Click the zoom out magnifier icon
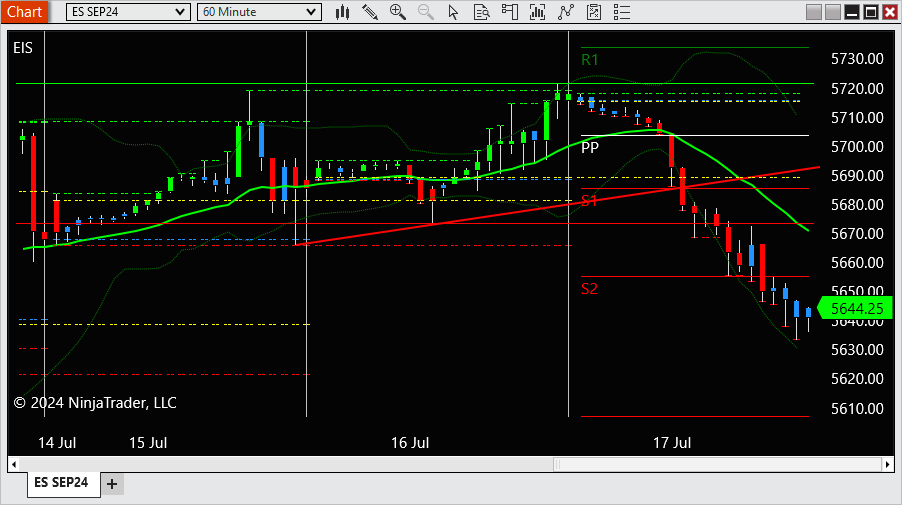Screen dimensions: 902x505 pyautogui.click(x=426, y=12)
